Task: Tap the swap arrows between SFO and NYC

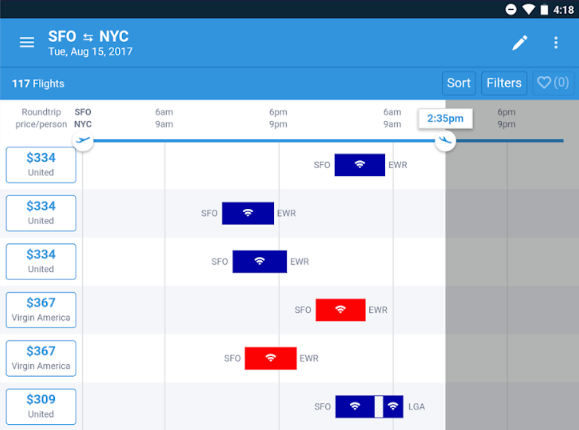Action: [88, 37]
